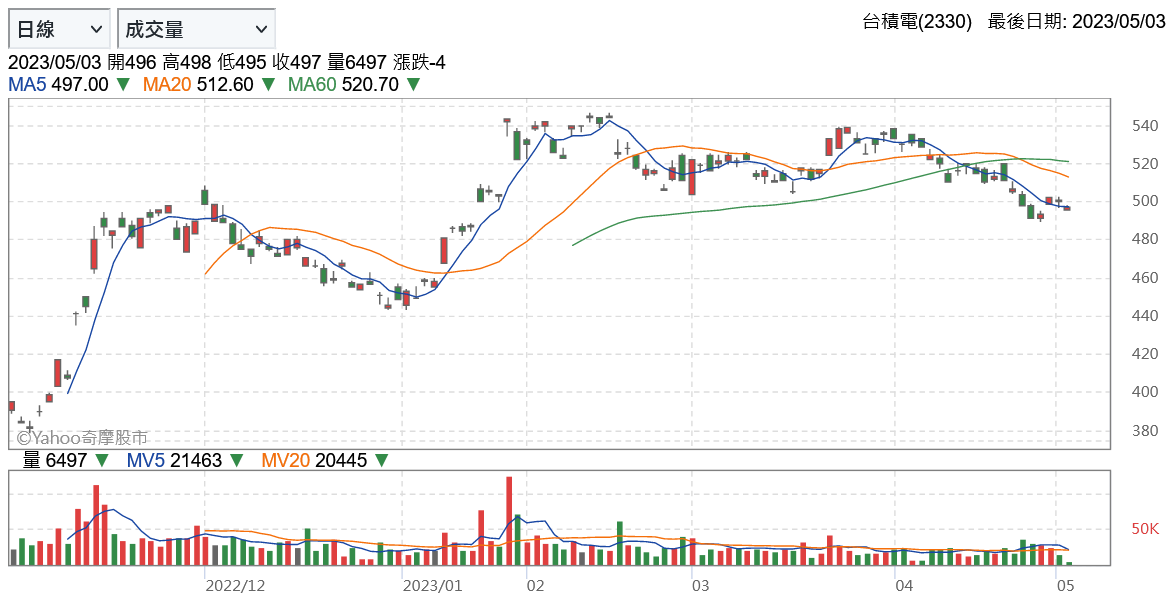Click the down arrow after 量 6497
Screen dimensions: 1175x604
click(102, 460)
